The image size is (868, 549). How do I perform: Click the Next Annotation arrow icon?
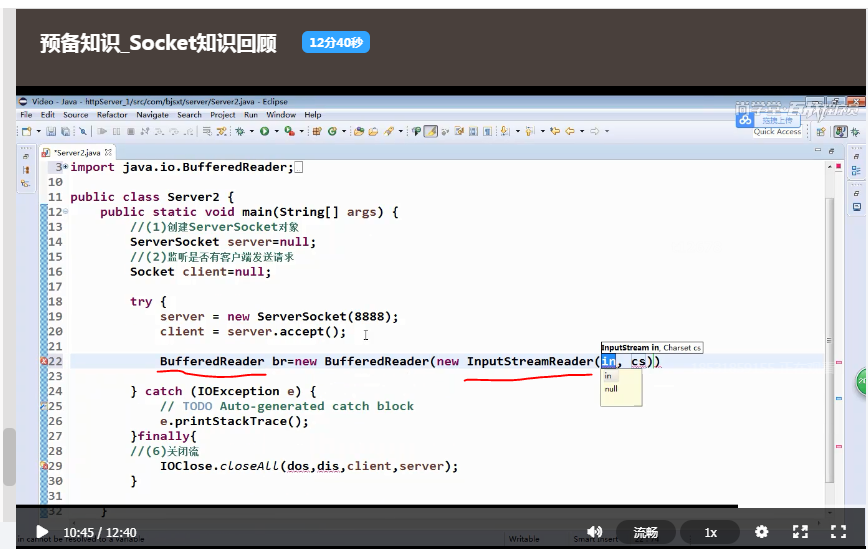point(505,131)
